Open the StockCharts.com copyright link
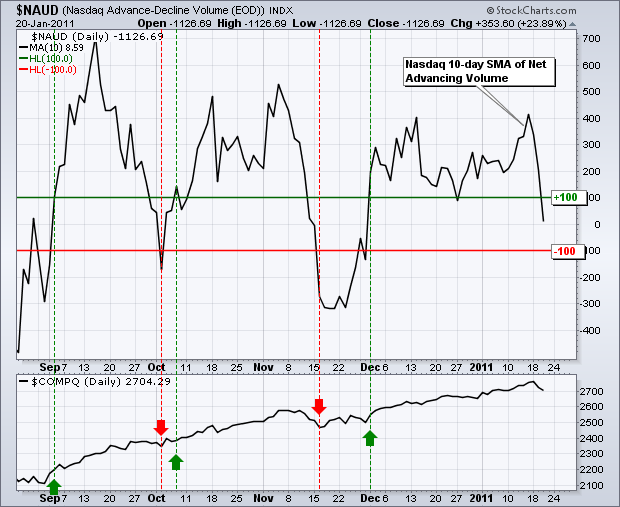The width and height of the screenshot is (620, 507). (x=531, y=10)
